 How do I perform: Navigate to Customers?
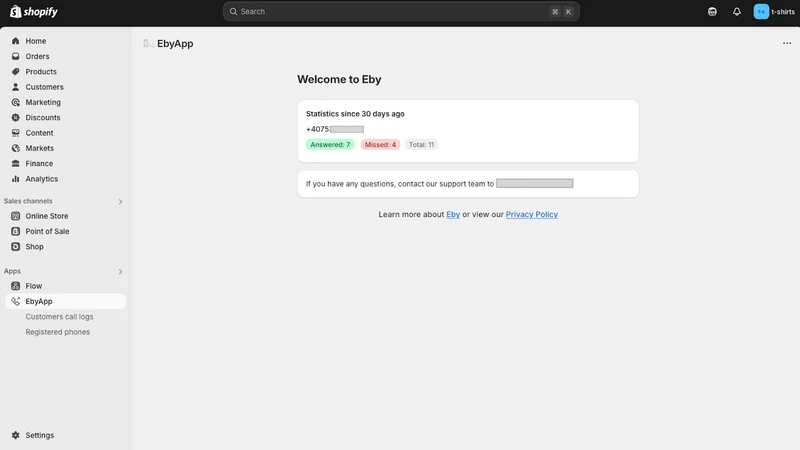click(44, 87)
